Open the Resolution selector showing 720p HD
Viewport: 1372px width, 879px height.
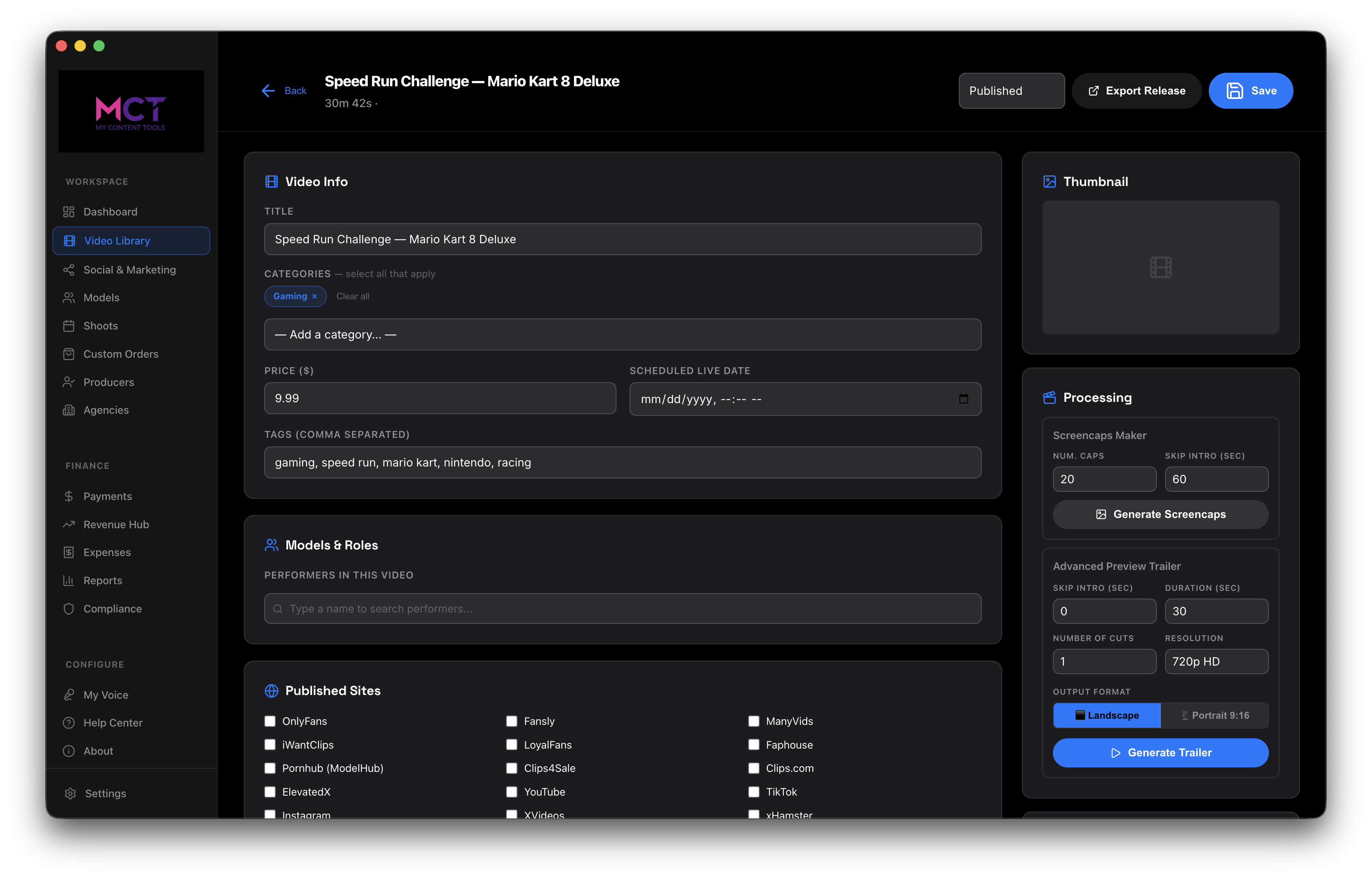(x=1216, y=661)
